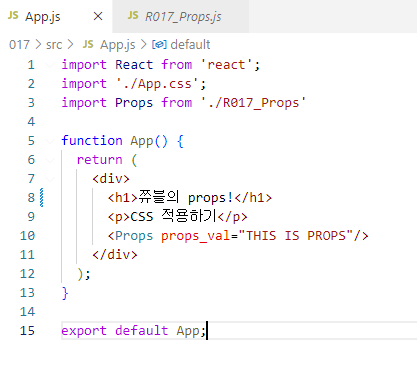Select the 017 breadcrumb folder
This screenshot has width=417, height=368.
(x=19, y=45)
